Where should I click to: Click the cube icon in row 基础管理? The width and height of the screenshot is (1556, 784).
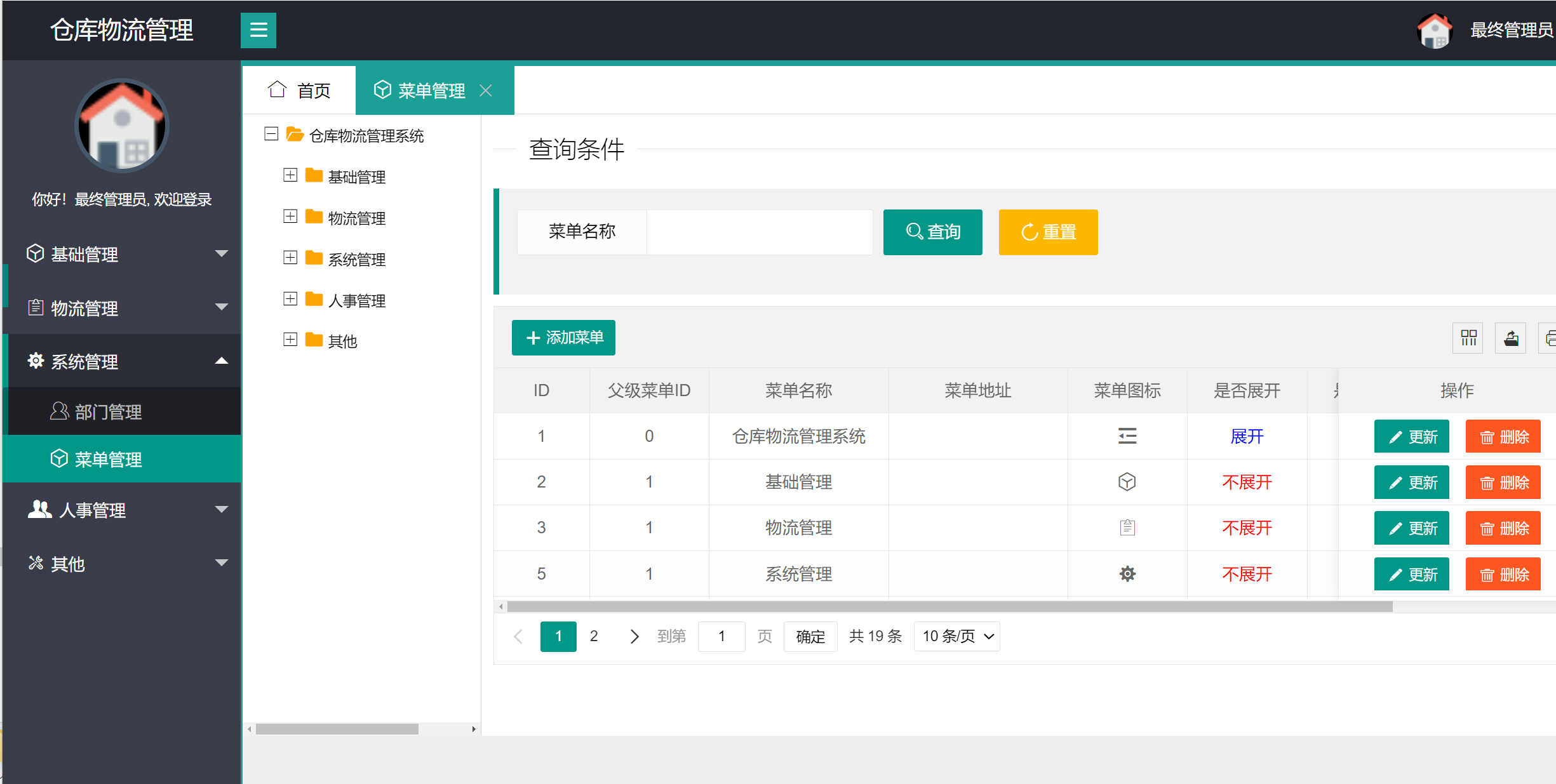tap(1127, 482)
